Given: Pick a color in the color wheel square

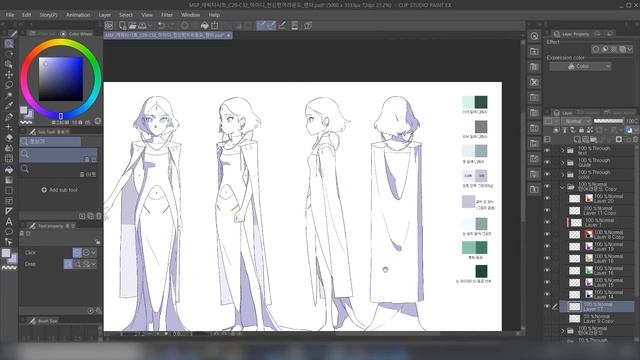Looking at the screenshot, I should click(61, 79).
